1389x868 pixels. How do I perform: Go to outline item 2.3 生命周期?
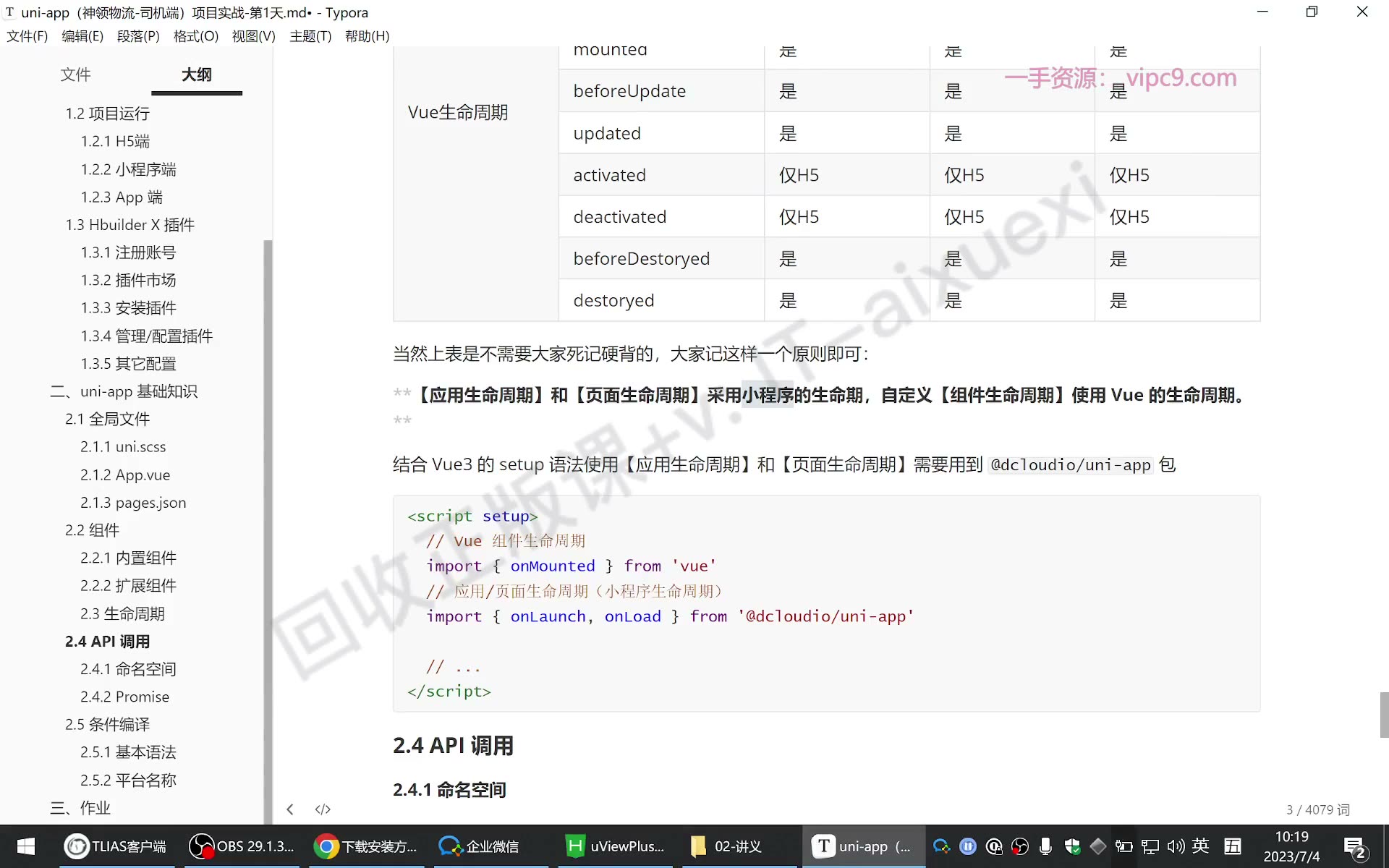click(x=123, y=613)
